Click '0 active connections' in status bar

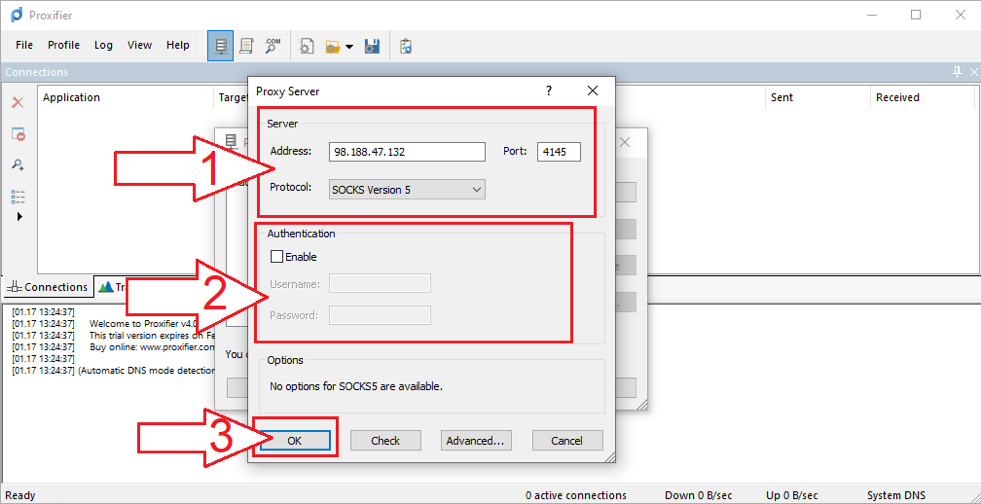(x=576, y=495)
